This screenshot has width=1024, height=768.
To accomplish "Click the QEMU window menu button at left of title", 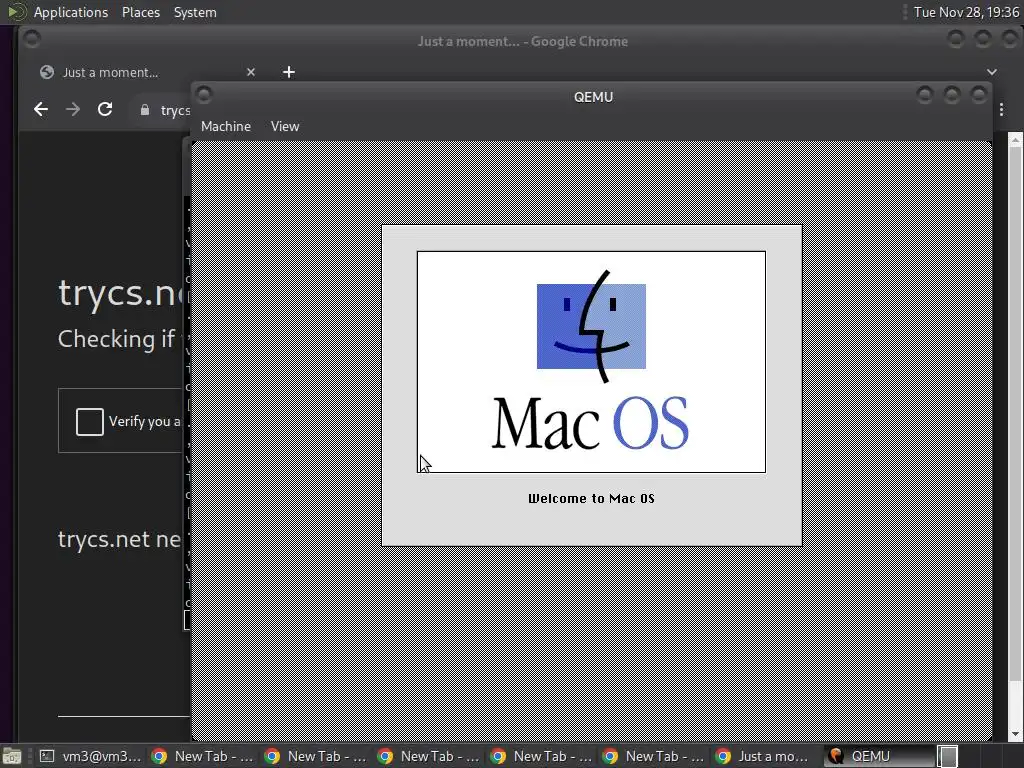I will click(204, 95).
